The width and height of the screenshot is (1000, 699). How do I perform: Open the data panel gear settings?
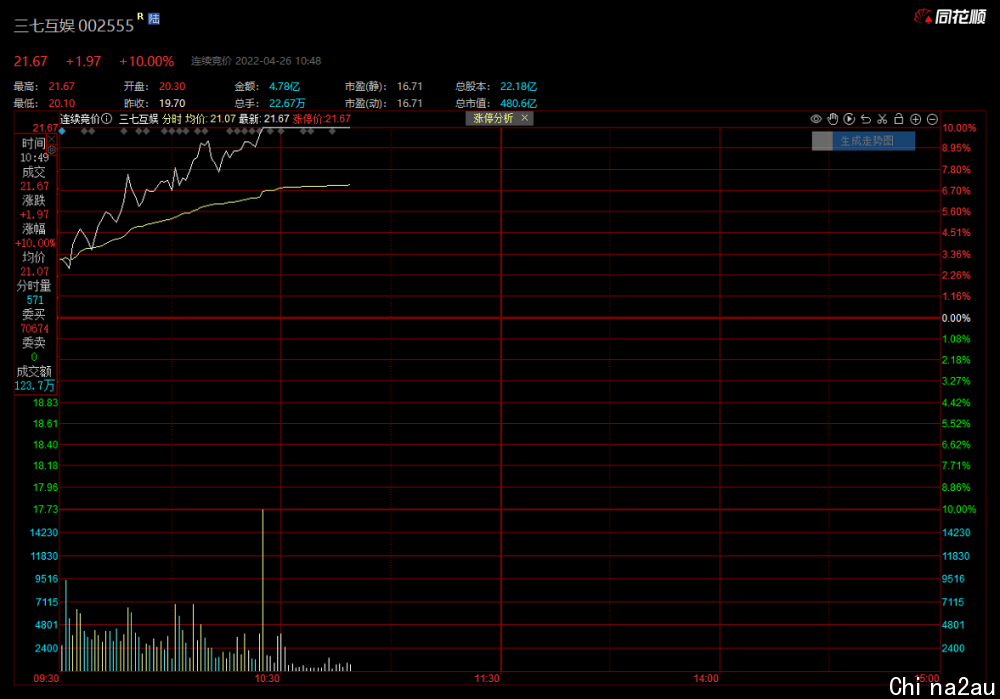[52, 150]
